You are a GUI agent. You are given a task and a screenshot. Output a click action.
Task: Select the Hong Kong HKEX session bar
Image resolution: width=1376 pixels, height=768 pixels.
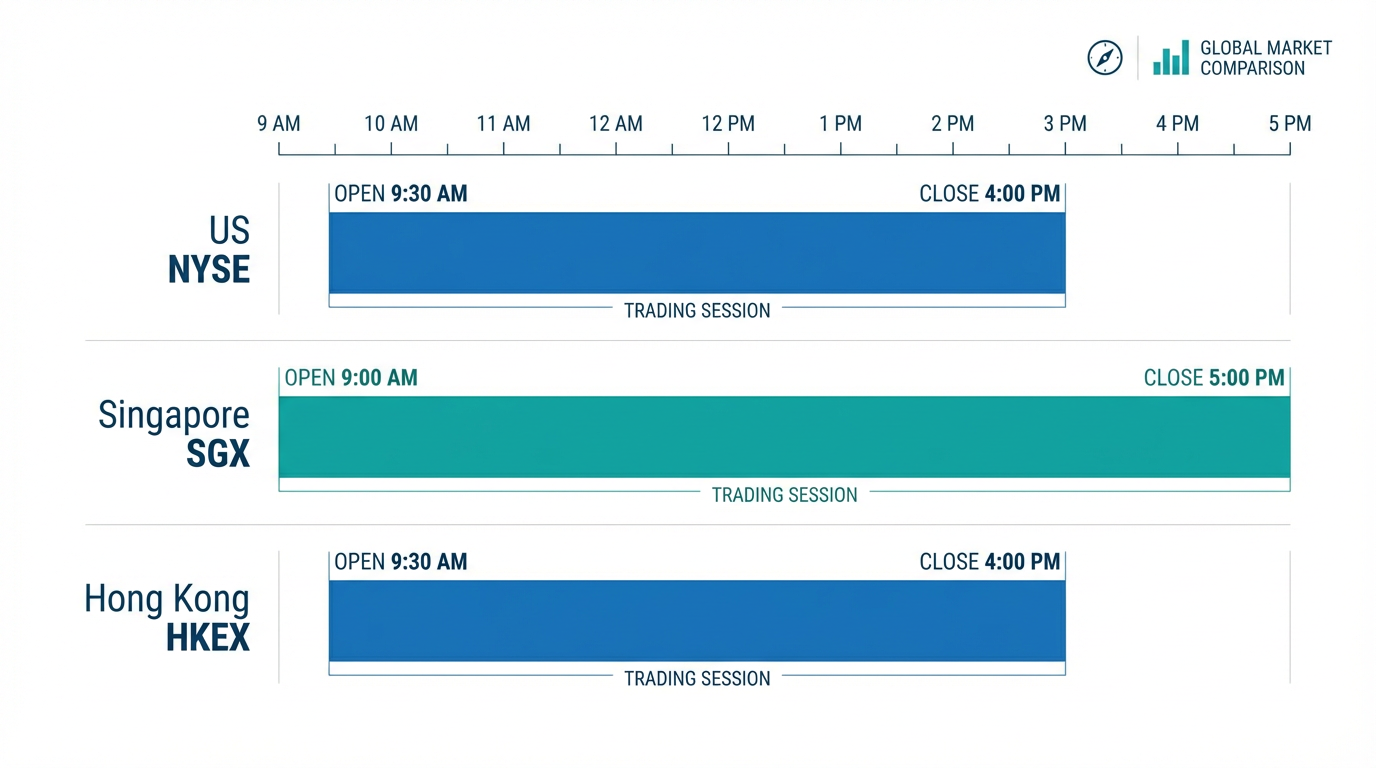[x=697, y=620]
